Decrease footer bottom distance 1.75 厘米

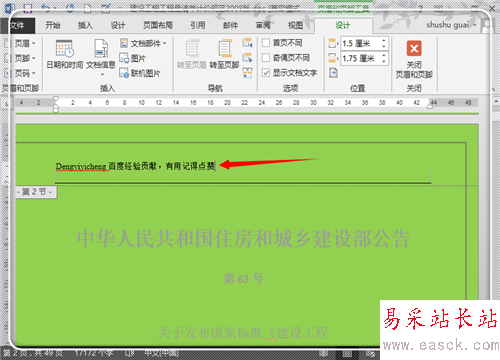point(383,61)
